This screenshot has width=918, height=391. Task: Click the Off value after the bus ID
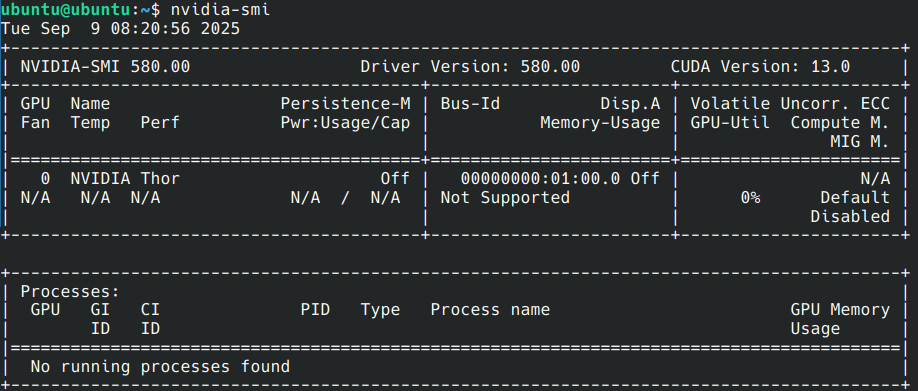(x=645, y=179)
